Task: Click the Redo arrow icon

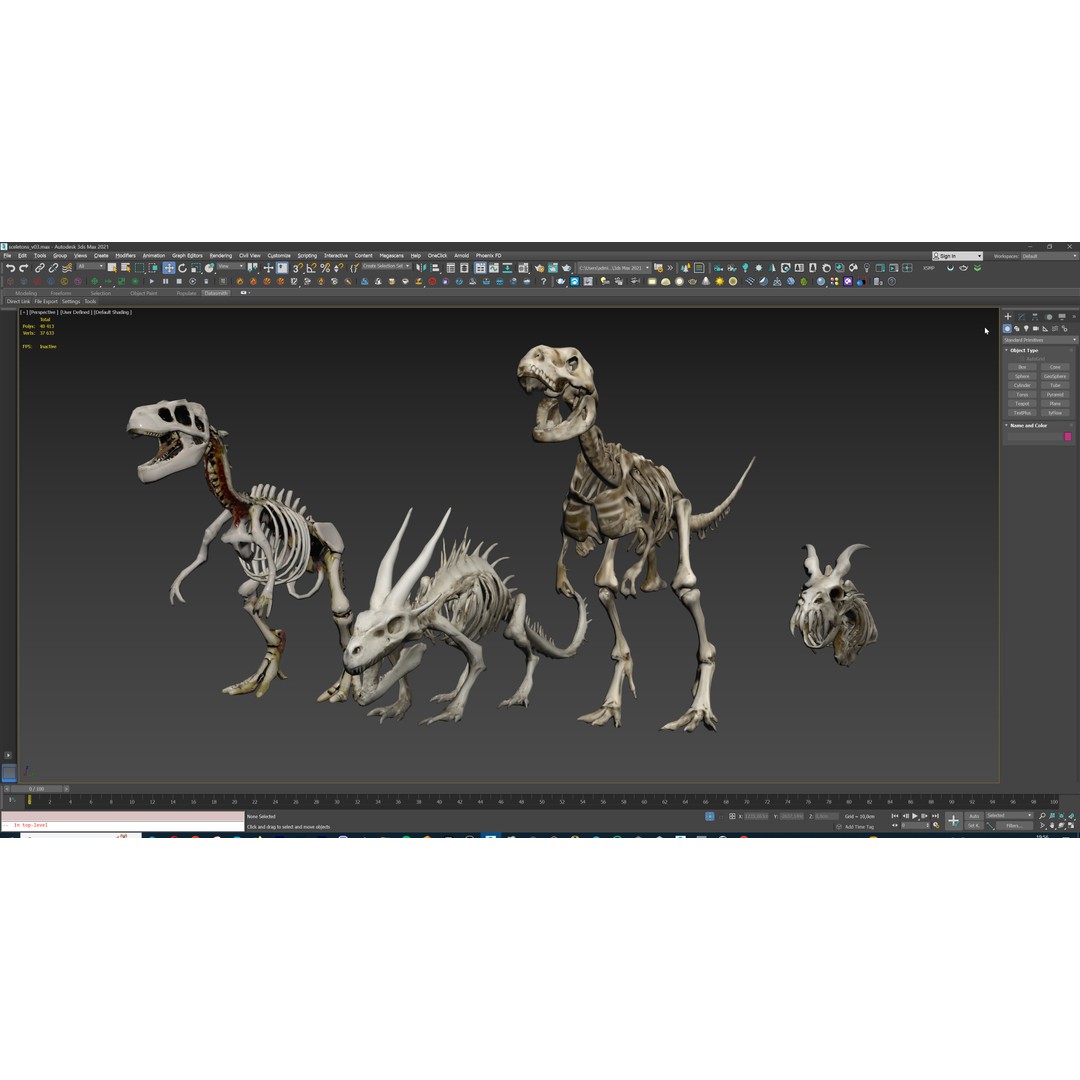Action: [x=23, y=268]
